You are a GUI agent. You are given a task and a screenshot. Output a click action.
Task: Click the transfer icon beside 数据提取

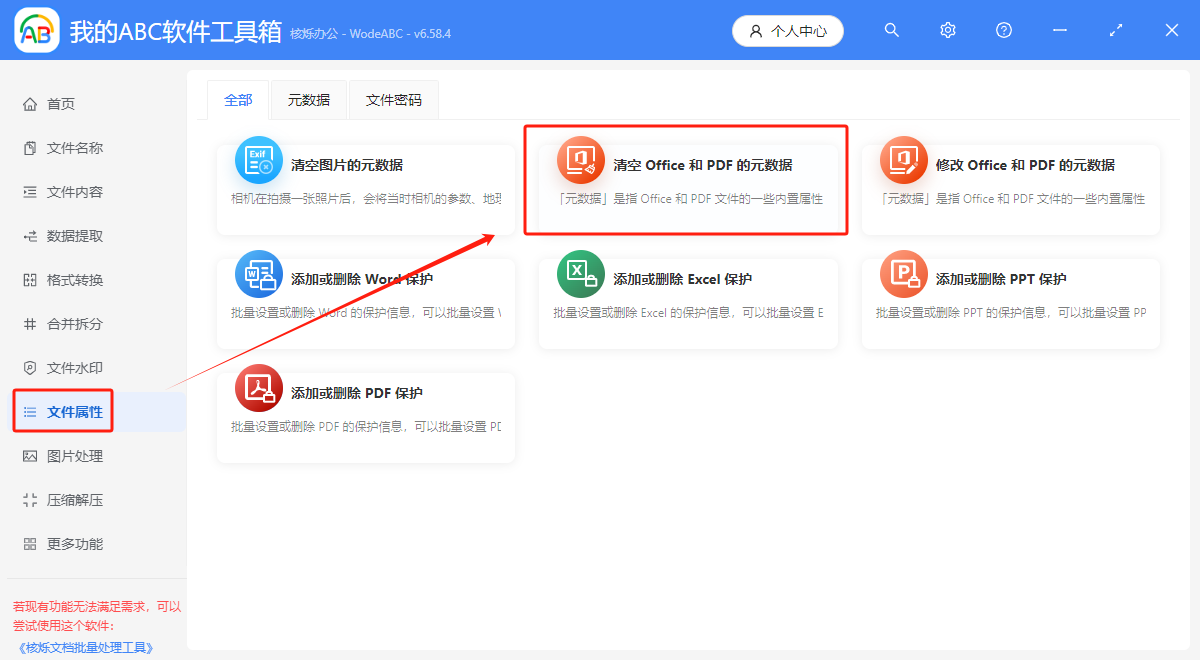click(30, 236)
